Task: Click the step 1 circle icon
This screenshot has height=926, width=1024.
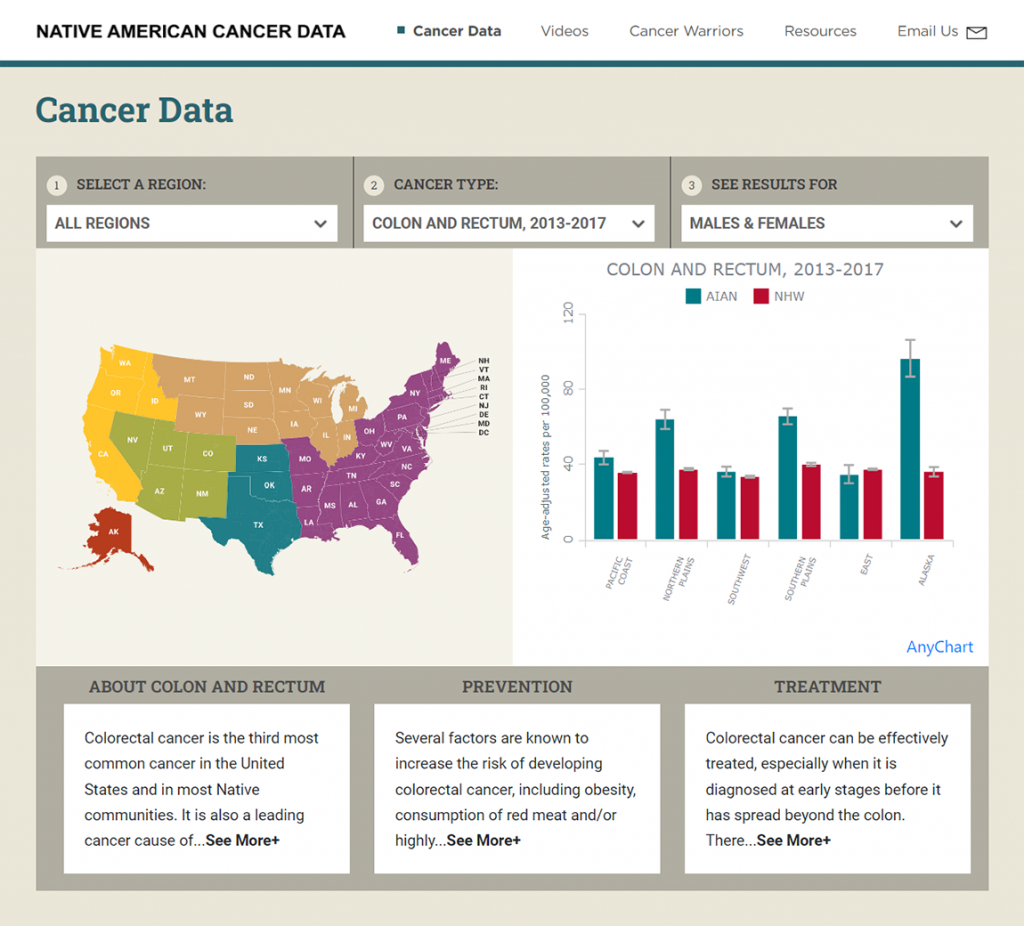Action: 57,185
